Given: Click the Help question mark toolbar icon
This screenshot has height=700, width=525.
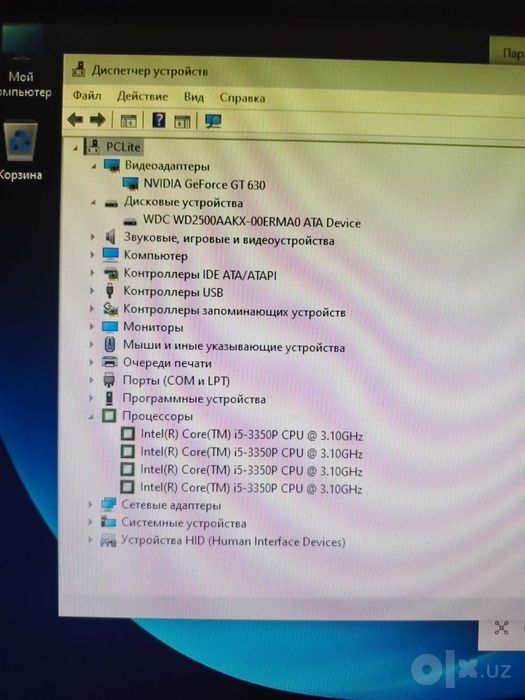Looking at the screenshot, I should click(x=159, y=120).
